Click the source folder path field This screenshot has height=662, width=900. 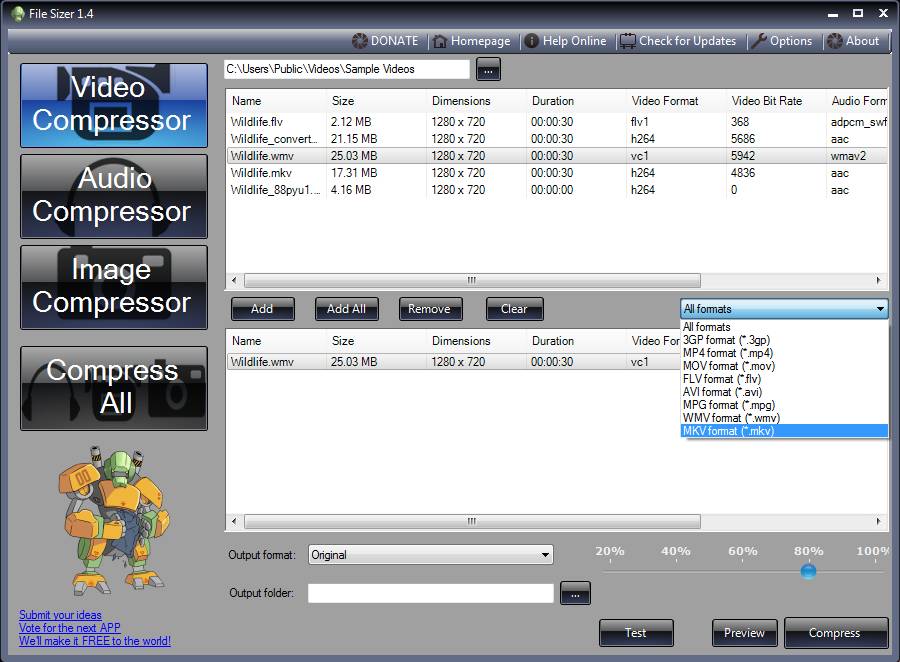click(347, 69)
